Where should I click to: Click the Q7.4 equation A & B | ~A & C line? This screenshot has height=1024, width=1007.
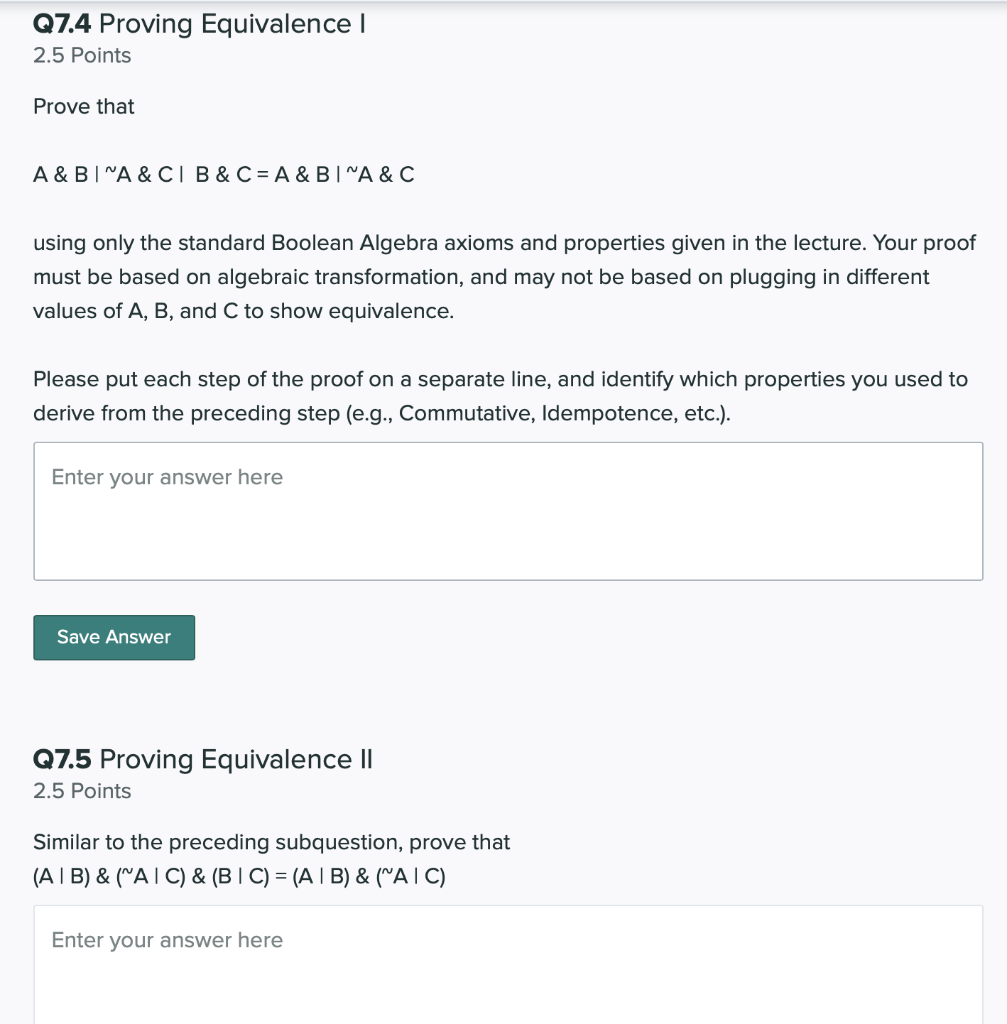click(224, 174)
